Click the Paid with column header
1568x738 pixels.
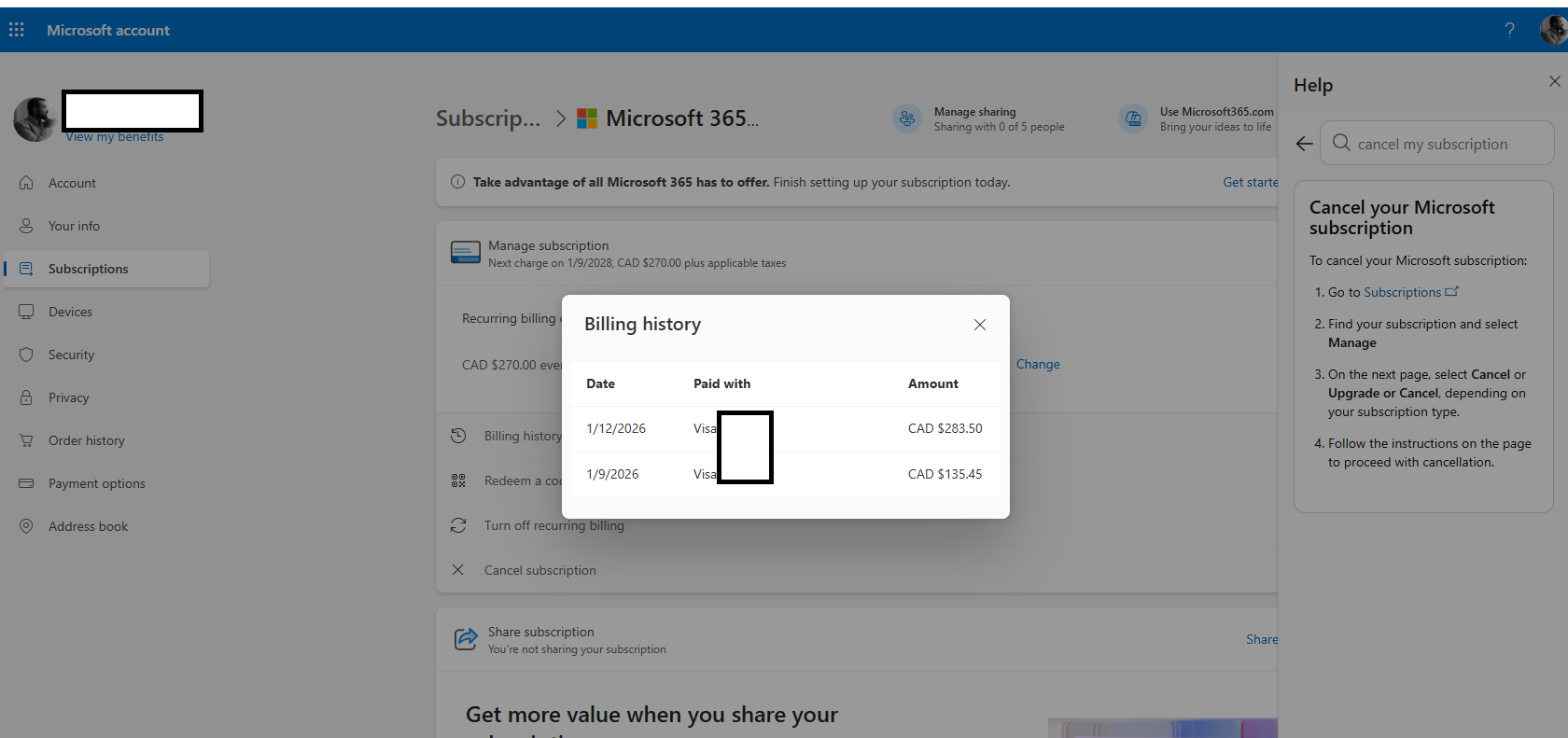click(721, 383)
